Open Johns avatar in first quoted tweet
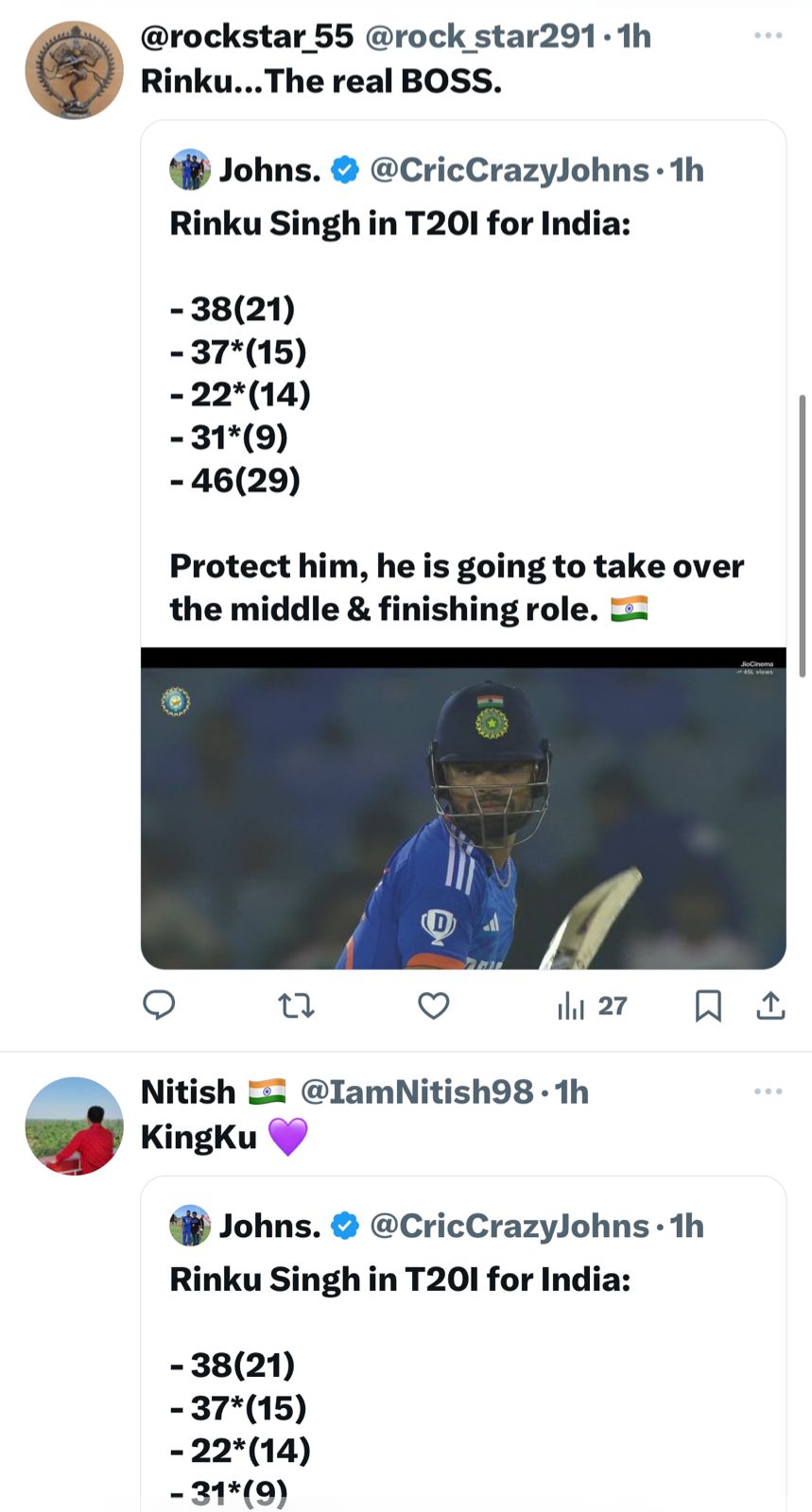Image resolution: width=812 pixels, height=1512 pixels. click(190, 170)
